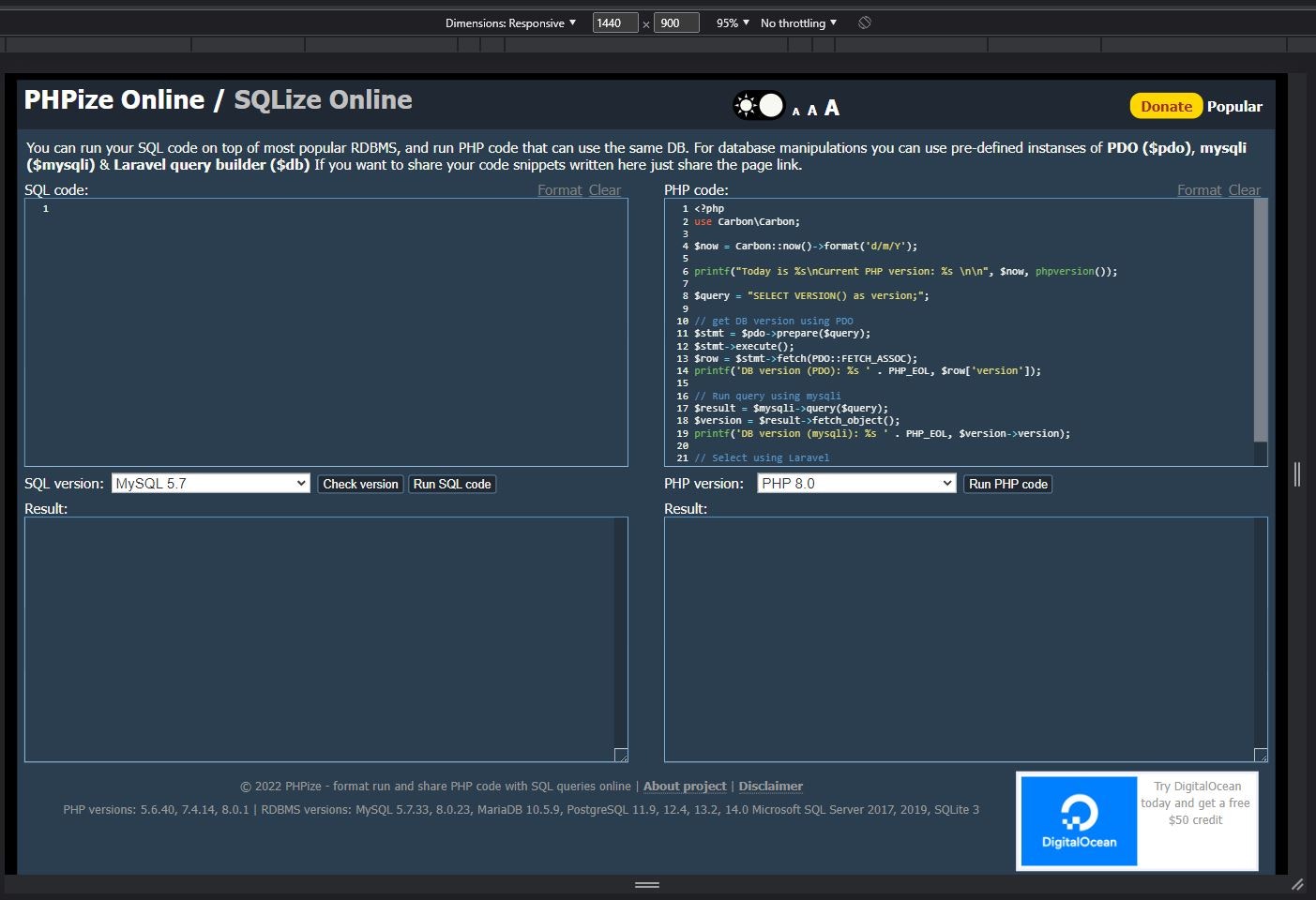Click the viewport height field 900
1316x900 pixels.
(676, 22)
